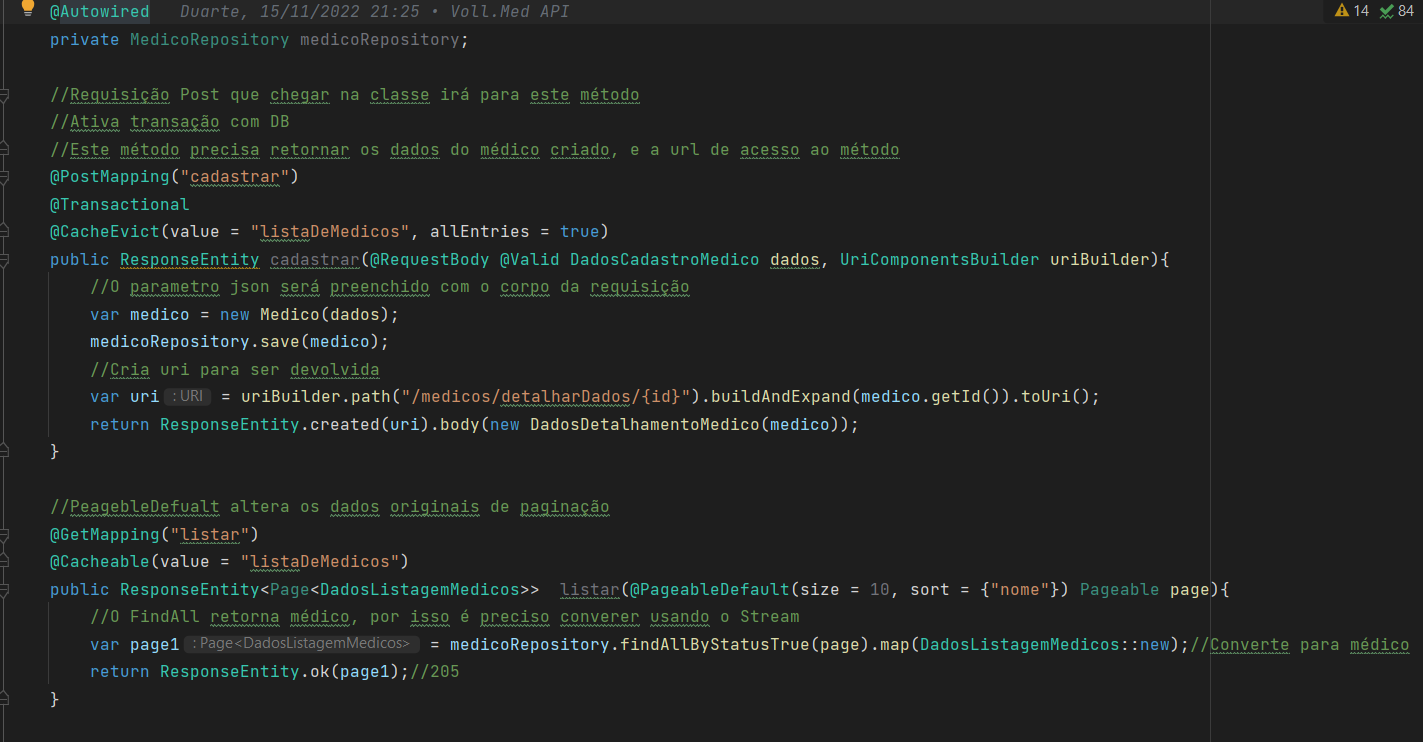Click the 'var page1' variable name
This screenshot has height=742, width=1423.
pos(155,644)
